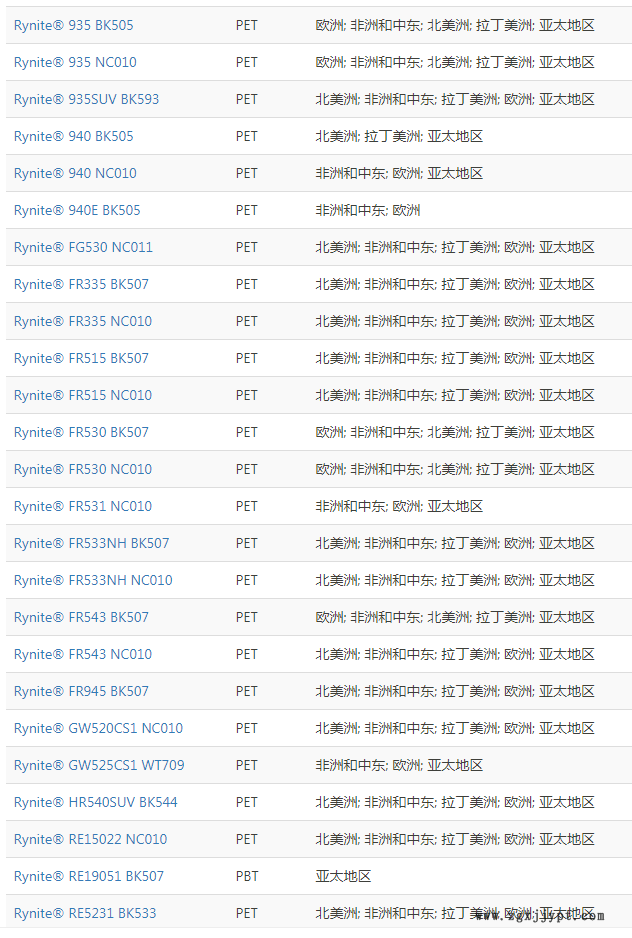Image resolution: width=632 pixels, height=938 pixels.
Task: Select the Rynite RE15022 NC010 link
Action: click(90, 839)
